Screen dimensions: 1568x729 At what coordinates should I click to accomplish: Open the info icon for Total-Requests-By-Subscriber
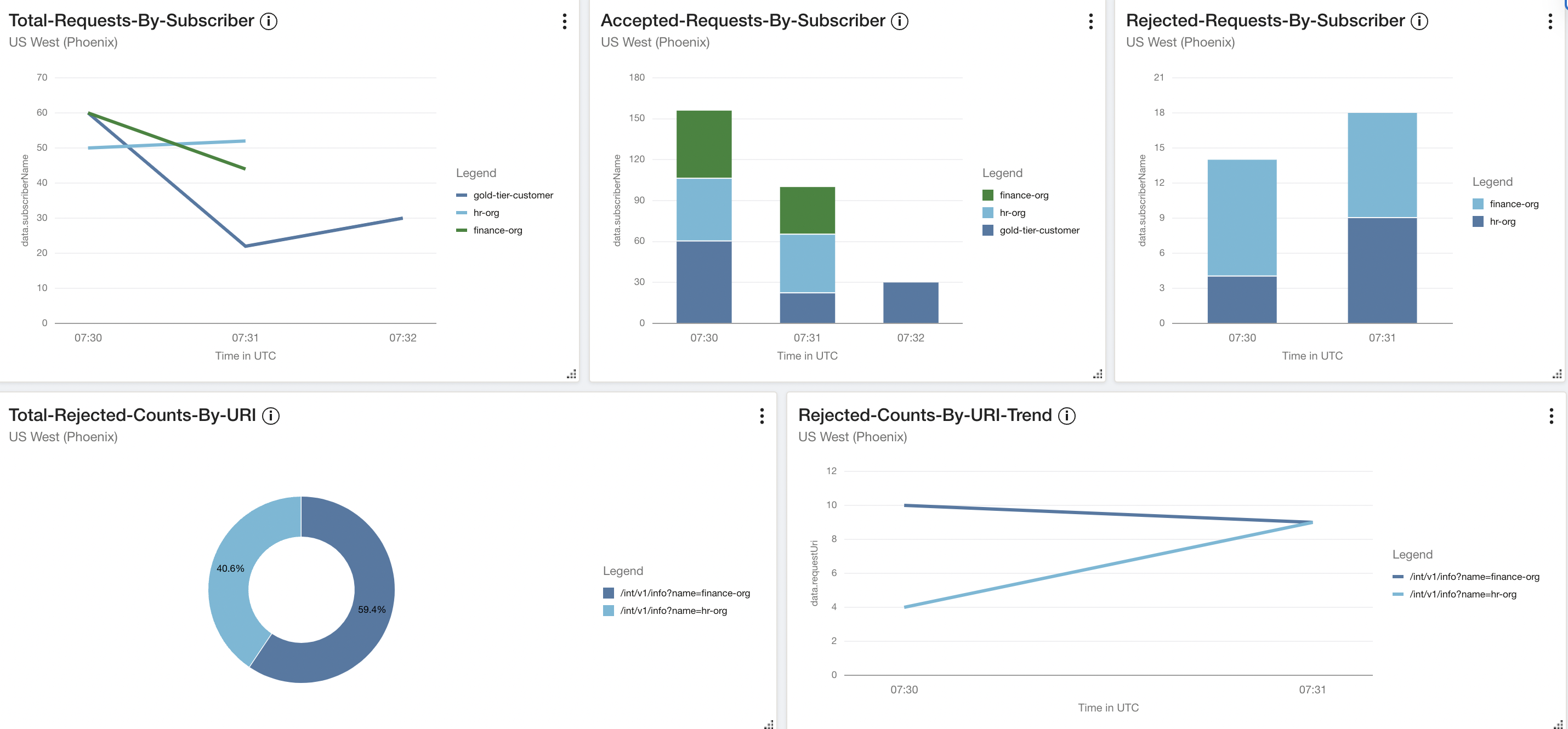pos(268,20)
